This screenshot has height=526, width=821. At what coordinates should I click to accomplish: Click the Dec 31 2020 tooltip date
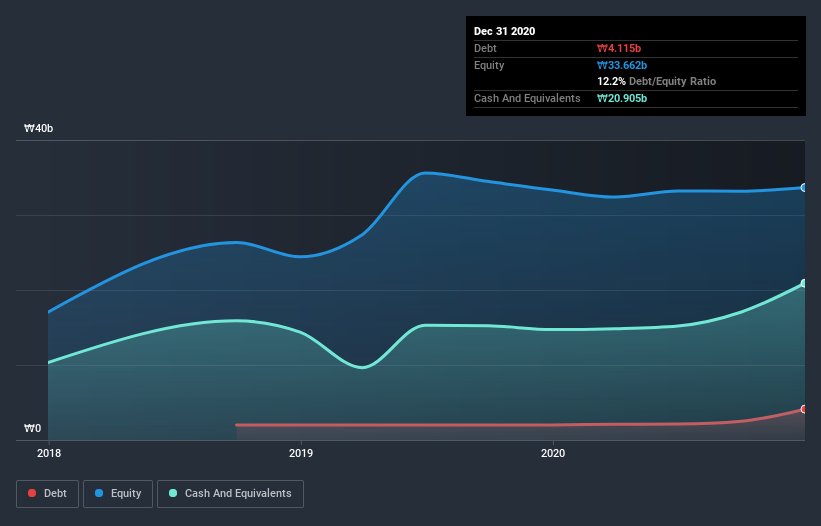coord(504,31)
